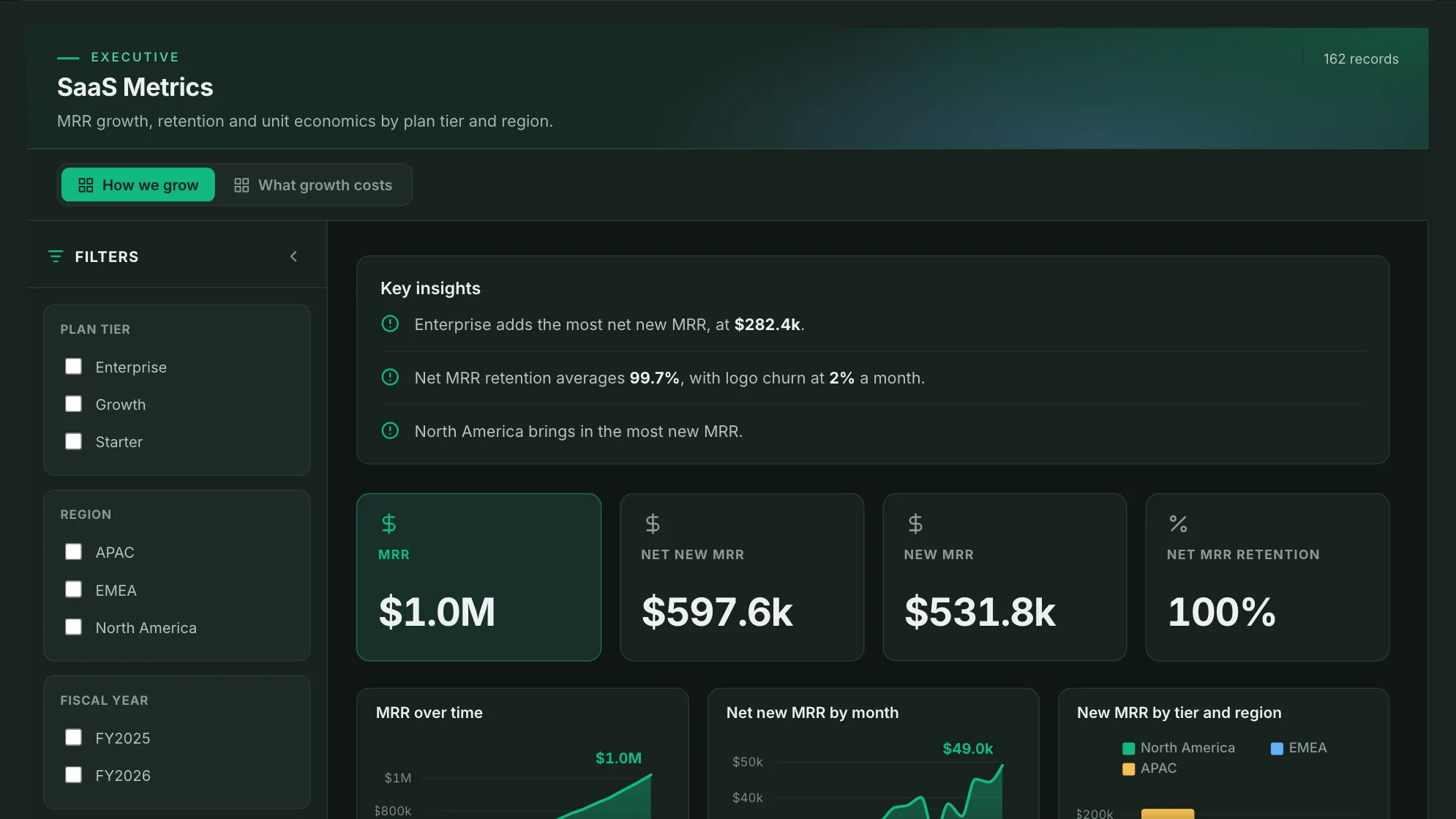Click the $282.4k value in insights

767,324
